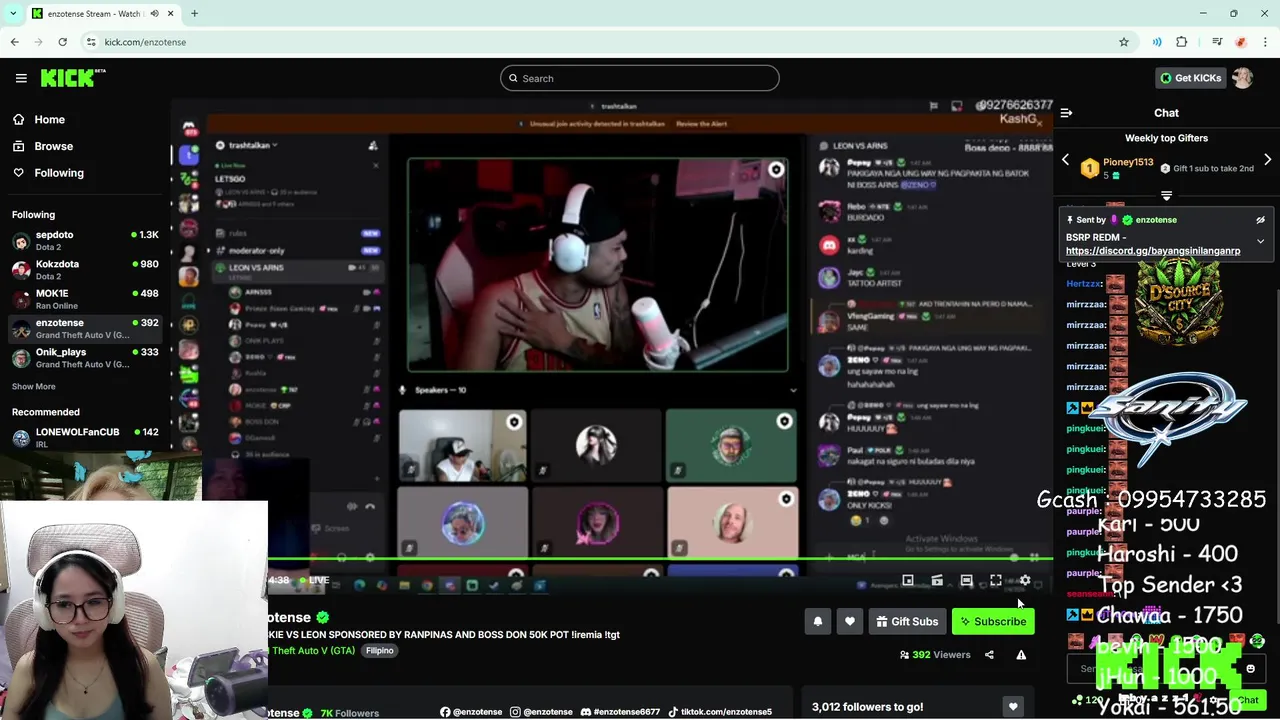
Task: Open enzotense TikTok link
Action: (719, 712)
